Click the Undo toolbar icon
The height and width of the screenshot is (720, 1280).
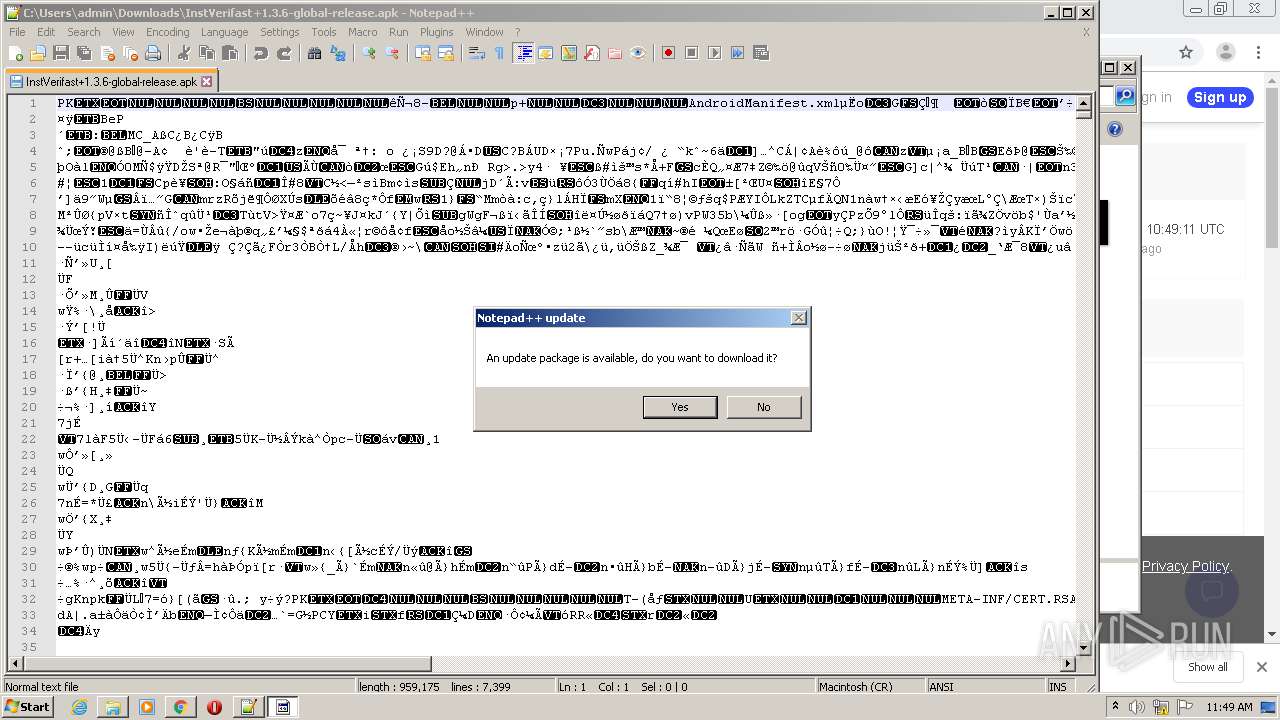point(261,53)
